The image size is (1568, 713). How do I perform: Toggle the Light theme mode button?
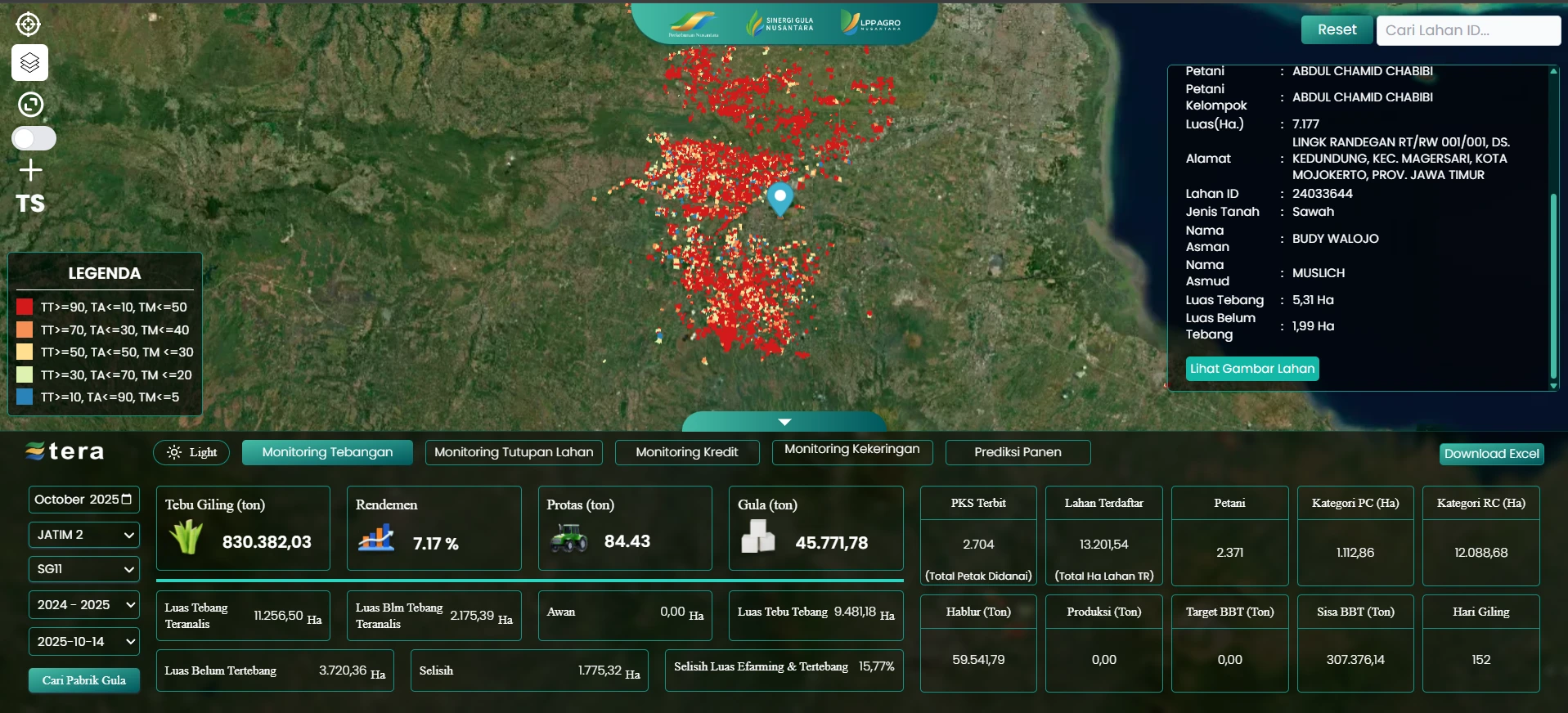pyautogui.click(x=191, y=452)
